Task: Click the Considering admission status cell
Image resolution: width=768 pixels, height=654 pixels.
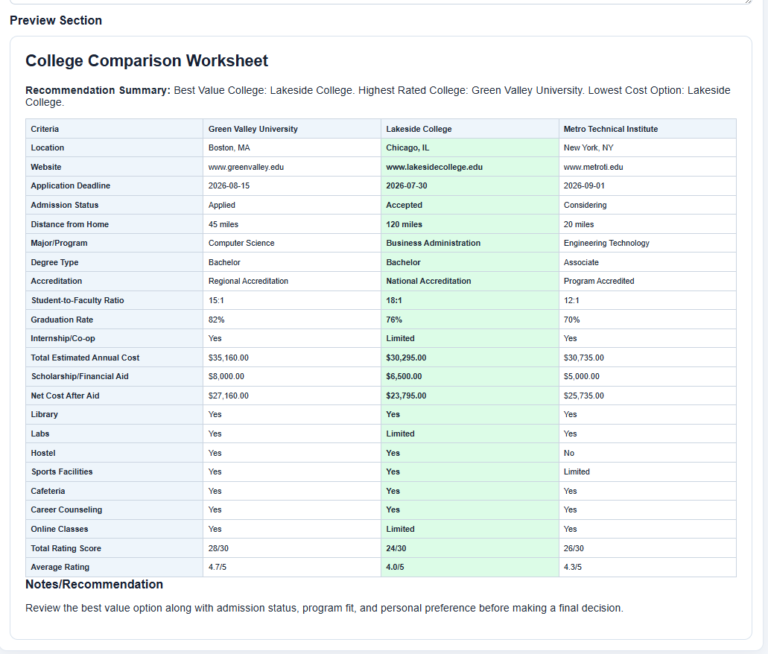Action: click(648, 205)
